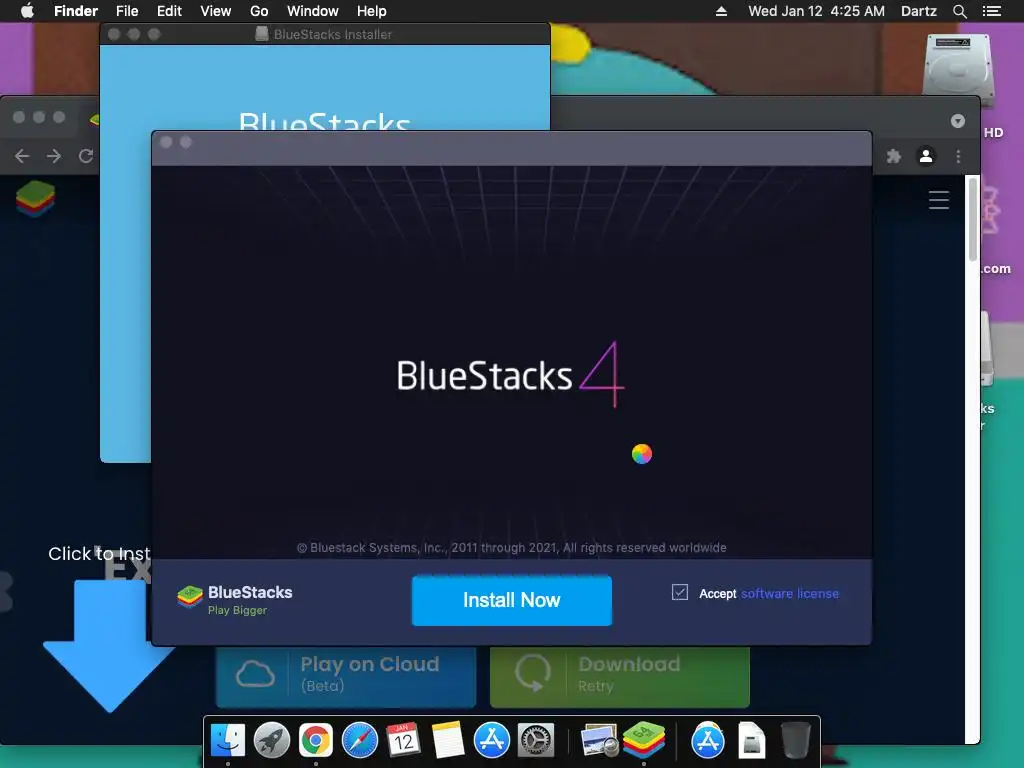This screenshot has height=768, width=1024.
Task: Open website hamburger menu
Action: [939, 200]
